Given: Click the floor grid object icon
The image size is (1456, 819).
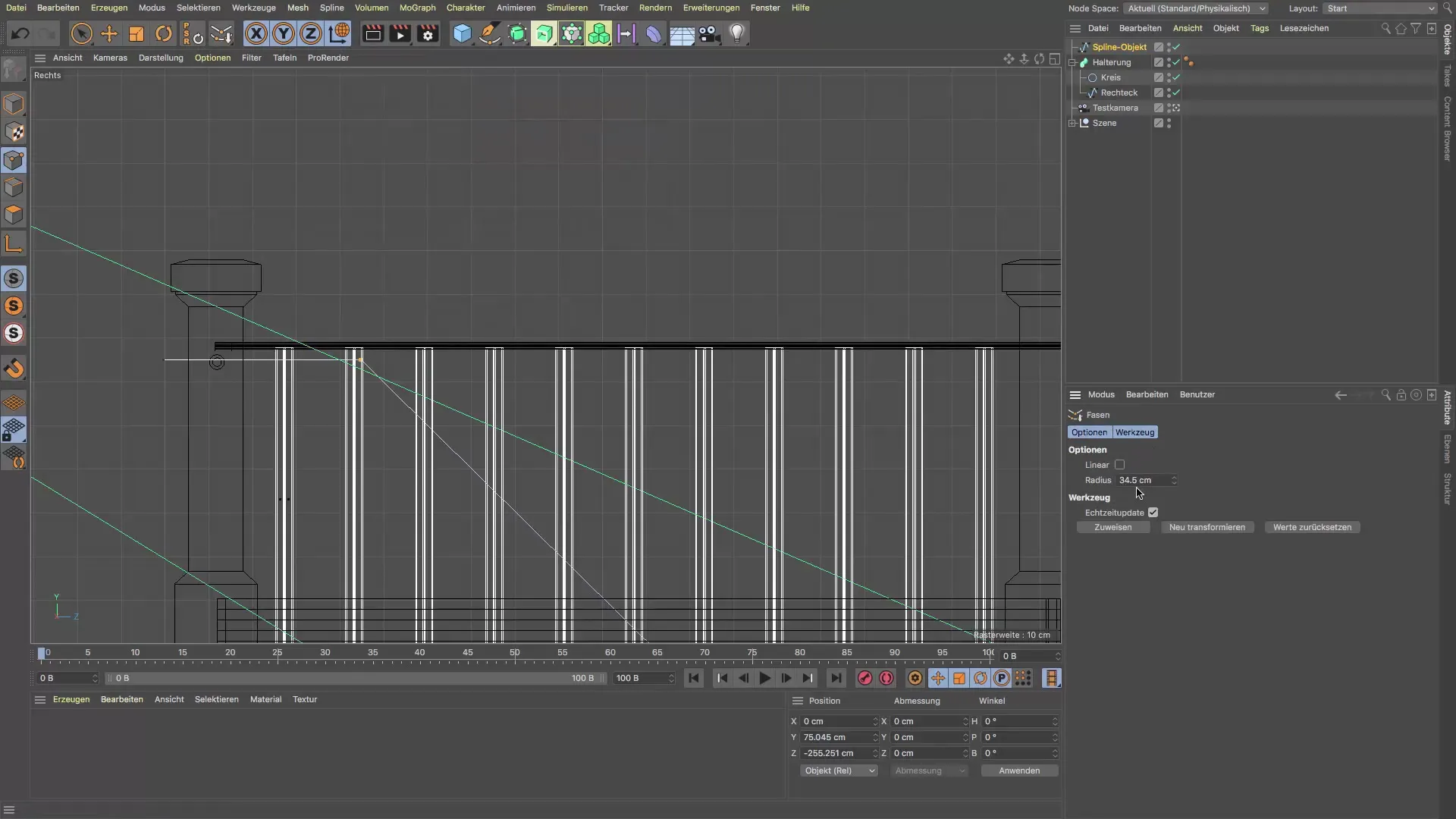Looking at the screenshot, I should coord(682,33).
